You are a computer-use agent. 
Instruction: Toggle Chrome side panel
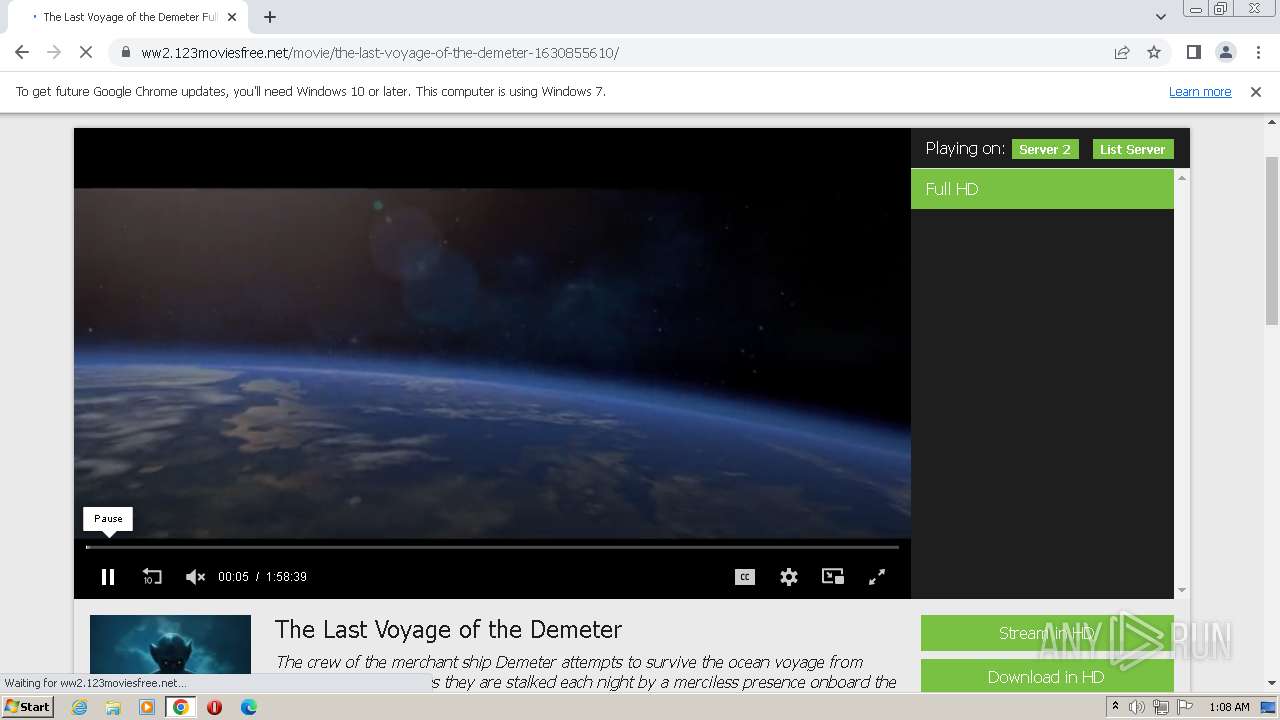(1193, 52)
